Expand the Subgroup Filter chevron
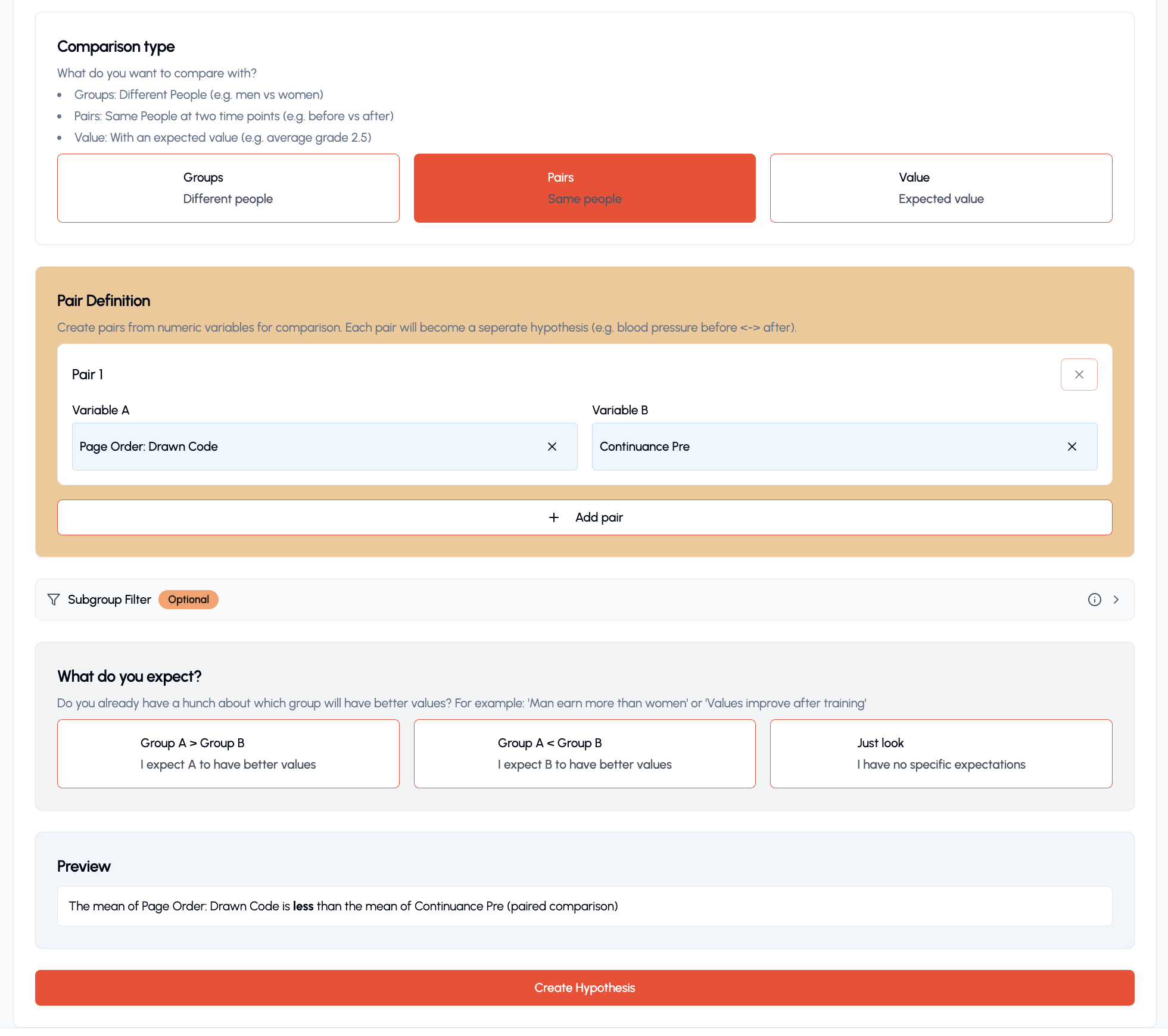1168x1036 pixels. 1116,600
